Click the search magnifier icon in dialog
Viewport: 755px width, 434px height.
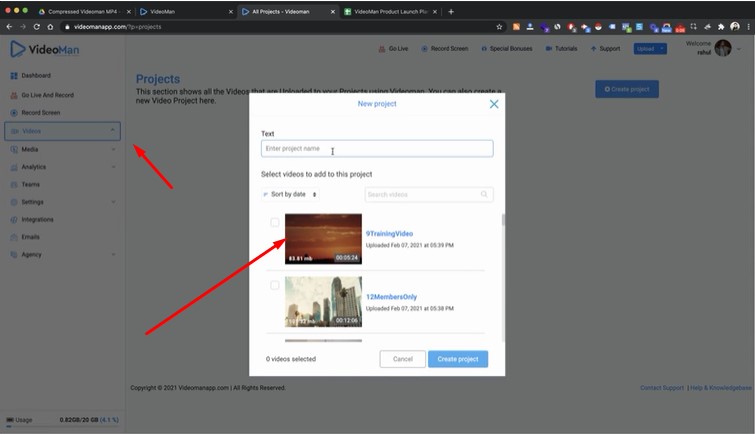[484, 194]
